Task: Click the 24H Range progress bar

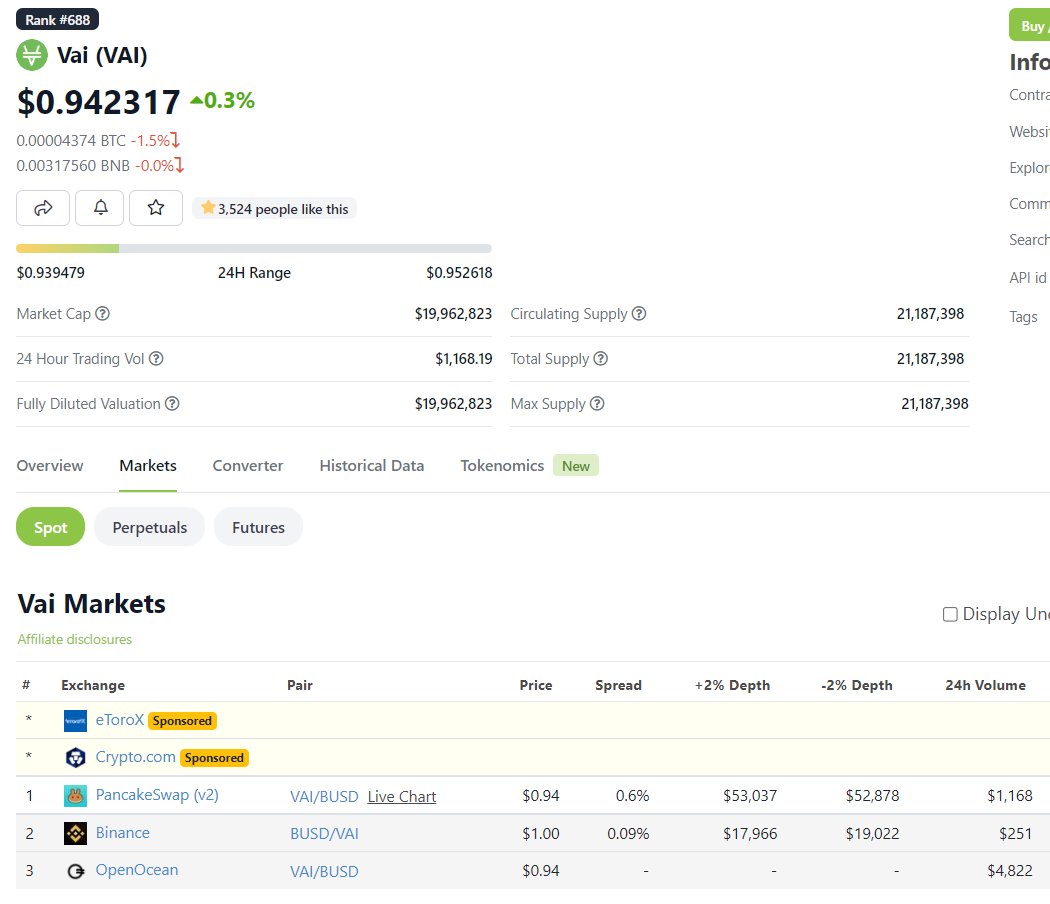Action: [x=255, y=248]
